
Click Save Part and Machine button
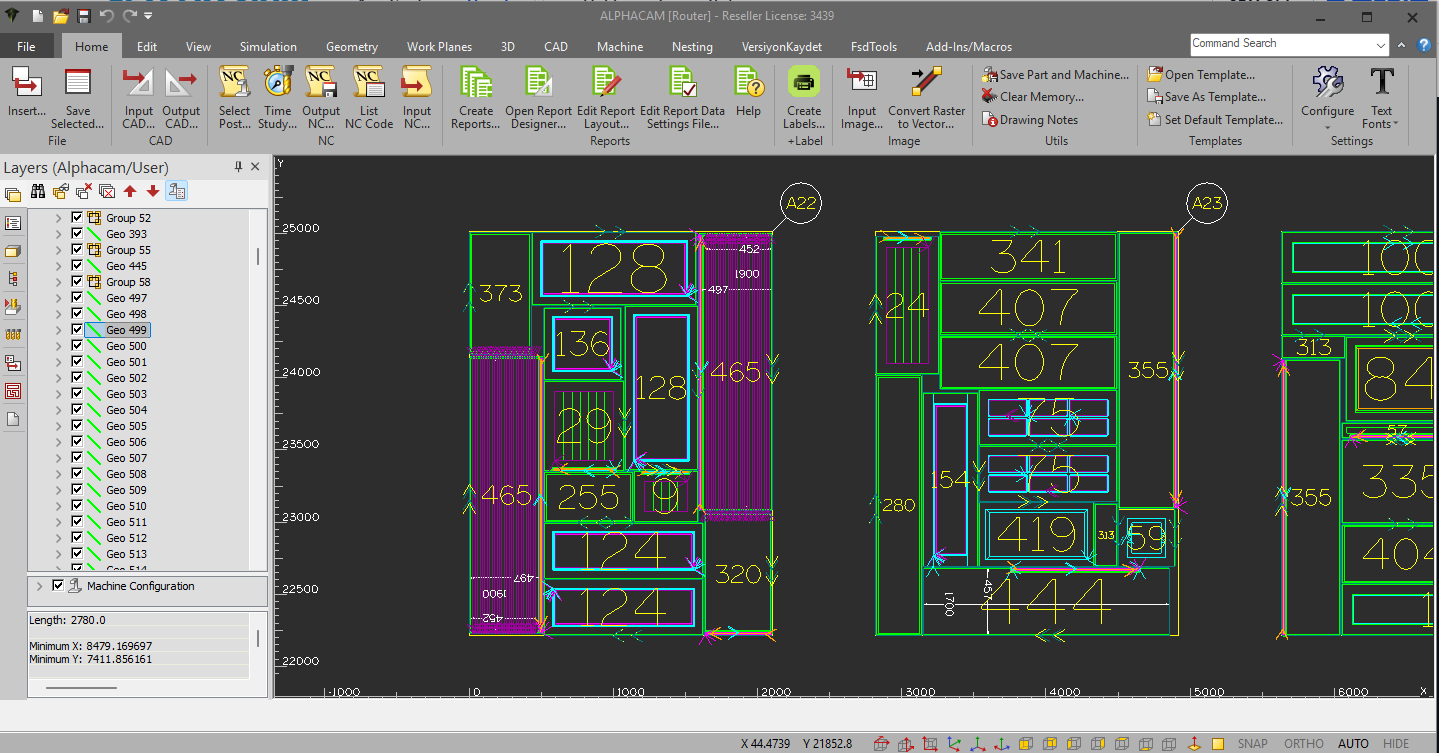[x=1055, y=75]
